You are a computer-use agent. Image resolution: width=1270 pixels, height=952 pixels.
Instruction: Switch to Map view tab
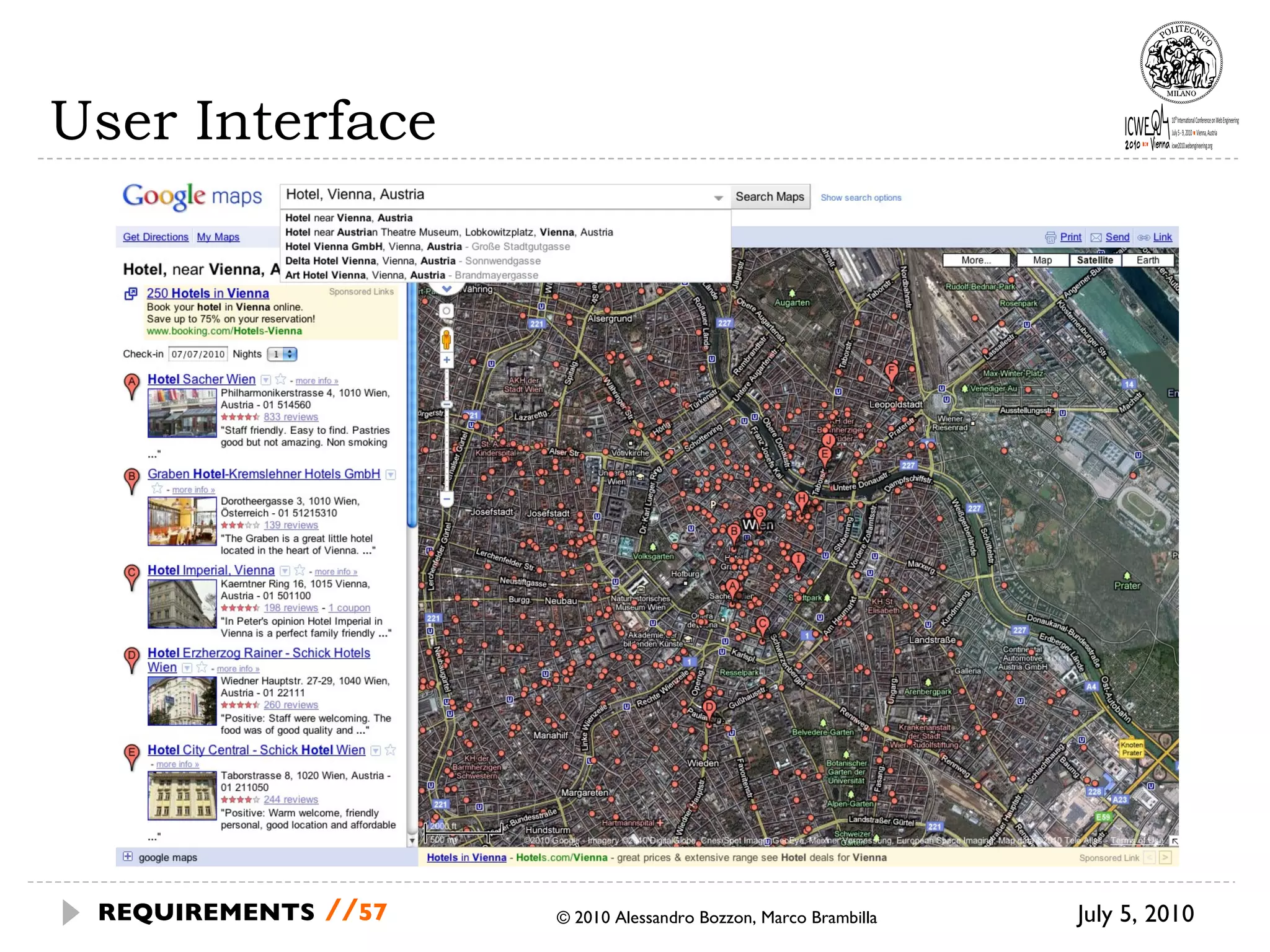tap(1042, 260)
